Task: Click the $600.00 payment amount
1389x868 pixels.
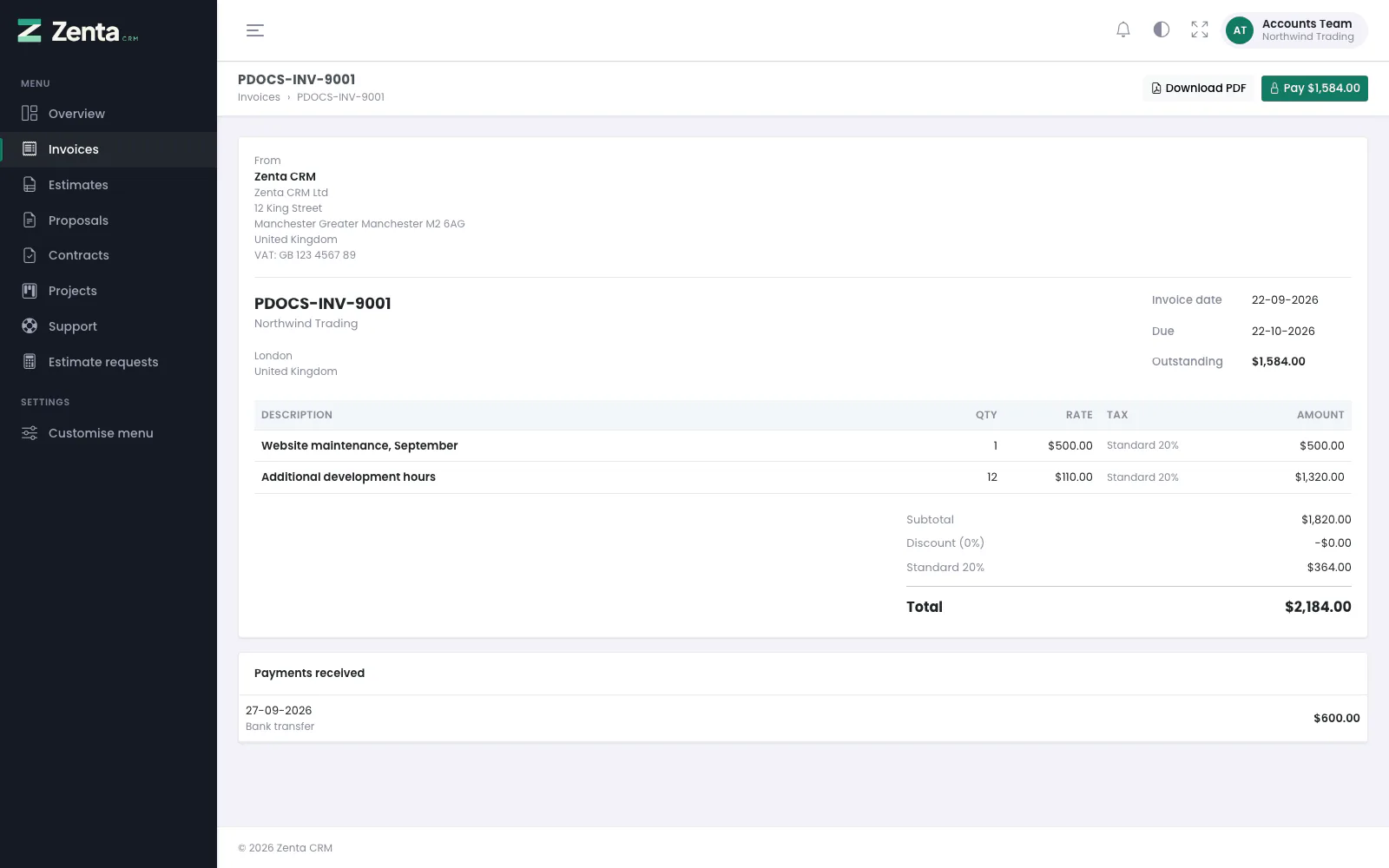Action: tap(1337, 718)
